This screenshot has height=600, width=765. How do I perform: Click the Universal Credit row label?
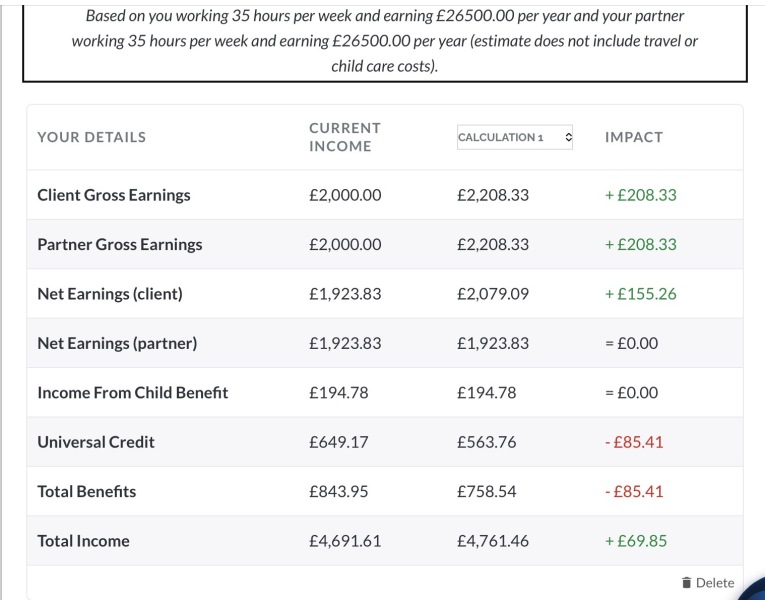click(96, 442)
